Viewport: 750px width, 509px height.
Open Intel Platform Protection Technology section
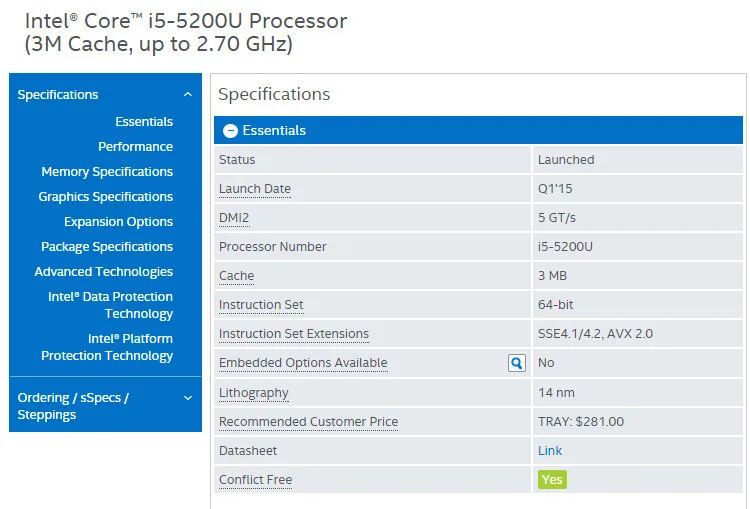tap(107, 347)
